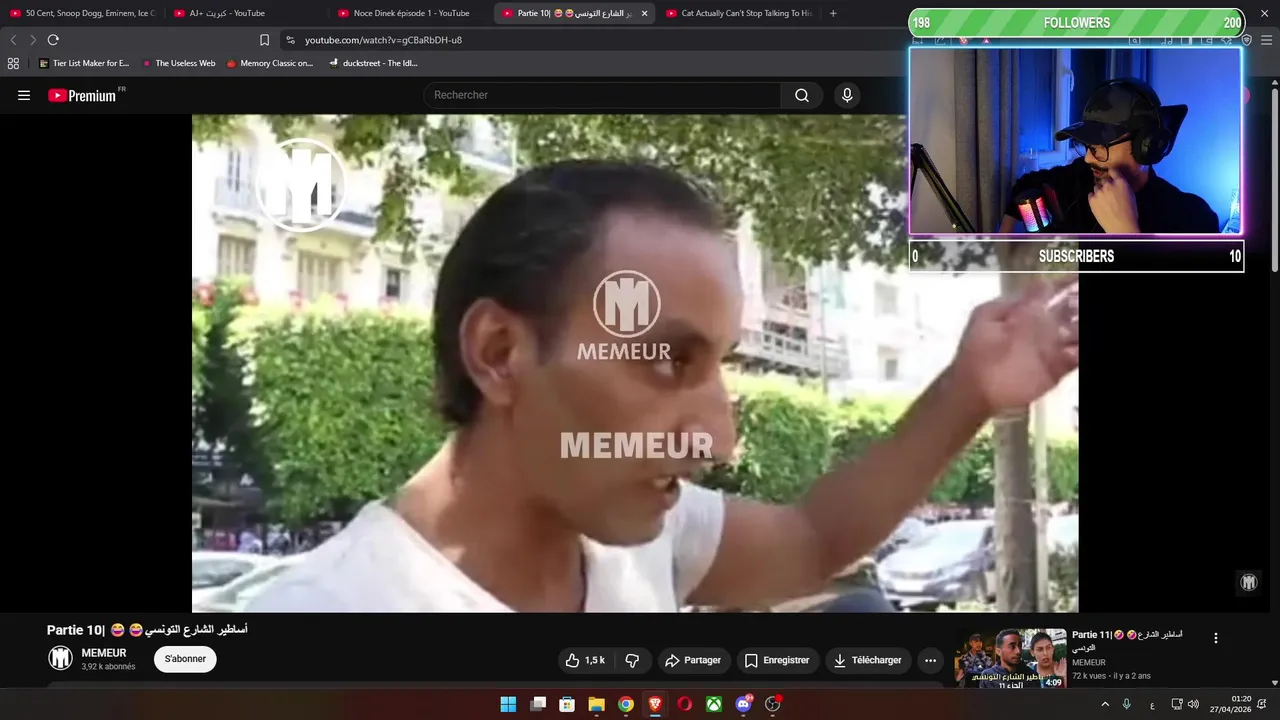
Task: Open The Useless Web bookmark
Action: coord(179,63)
